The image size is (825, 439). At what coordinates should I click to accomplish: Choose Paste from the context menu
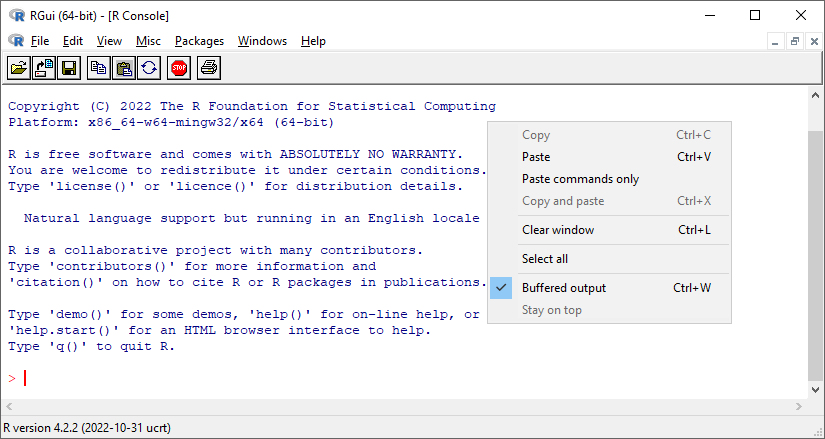609,157
